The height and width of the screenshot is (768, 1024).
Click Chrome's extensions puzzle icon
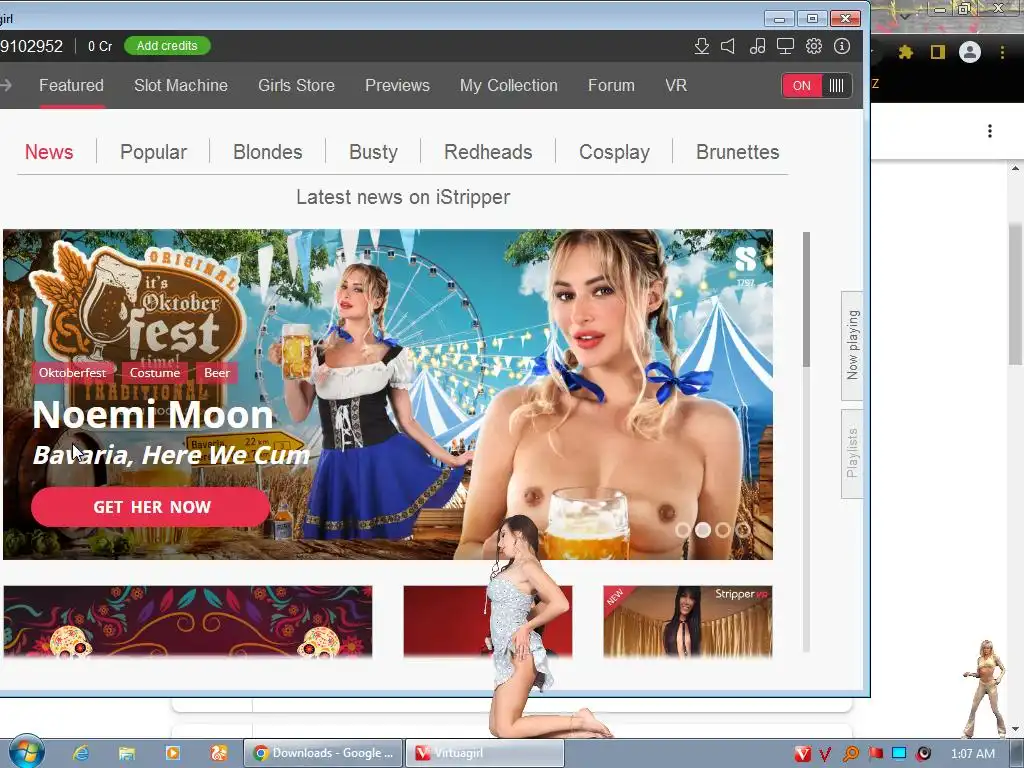point(905,52)
